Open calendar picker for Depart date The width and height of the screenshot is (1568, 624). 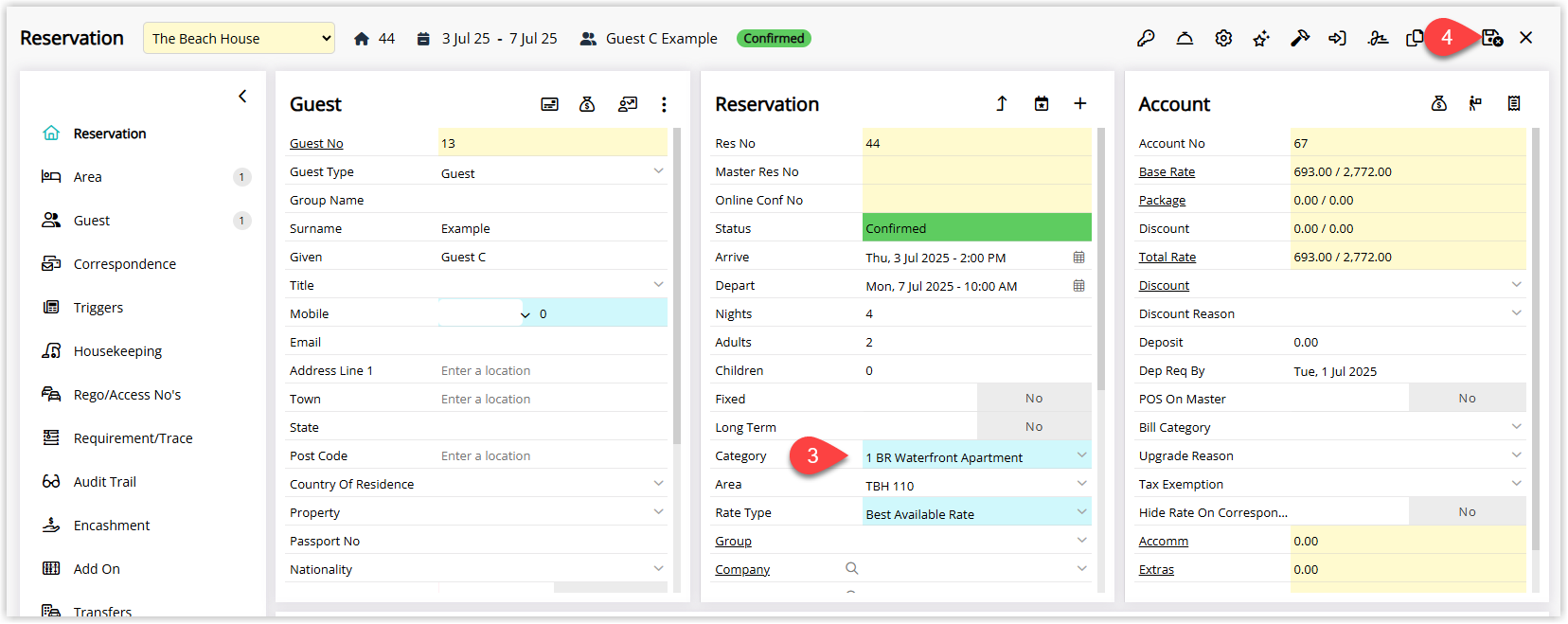pyautogui.click(x=1078, y=286)
